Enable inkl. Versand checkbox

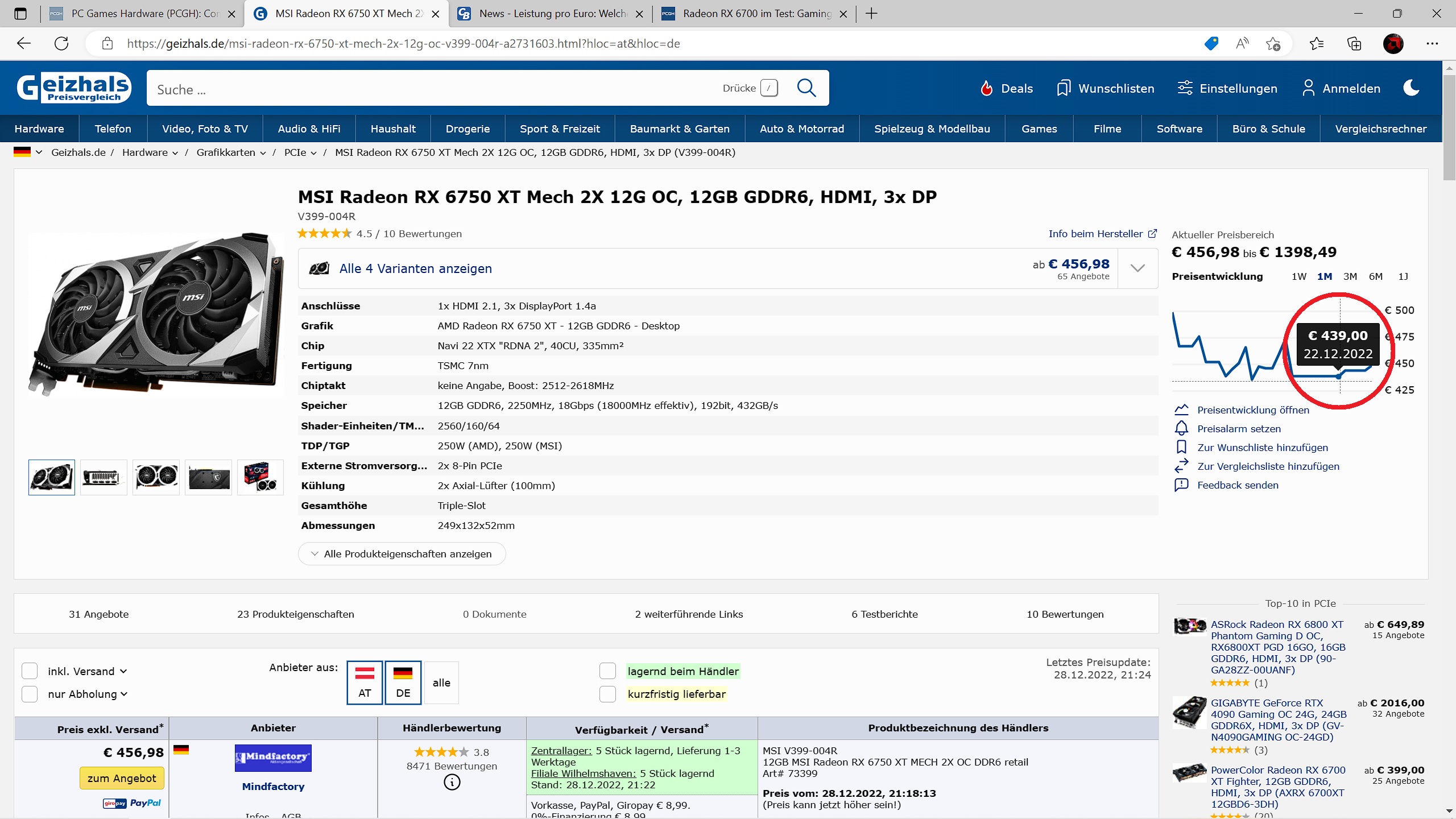pyautogui.click(x=30, y=671)
